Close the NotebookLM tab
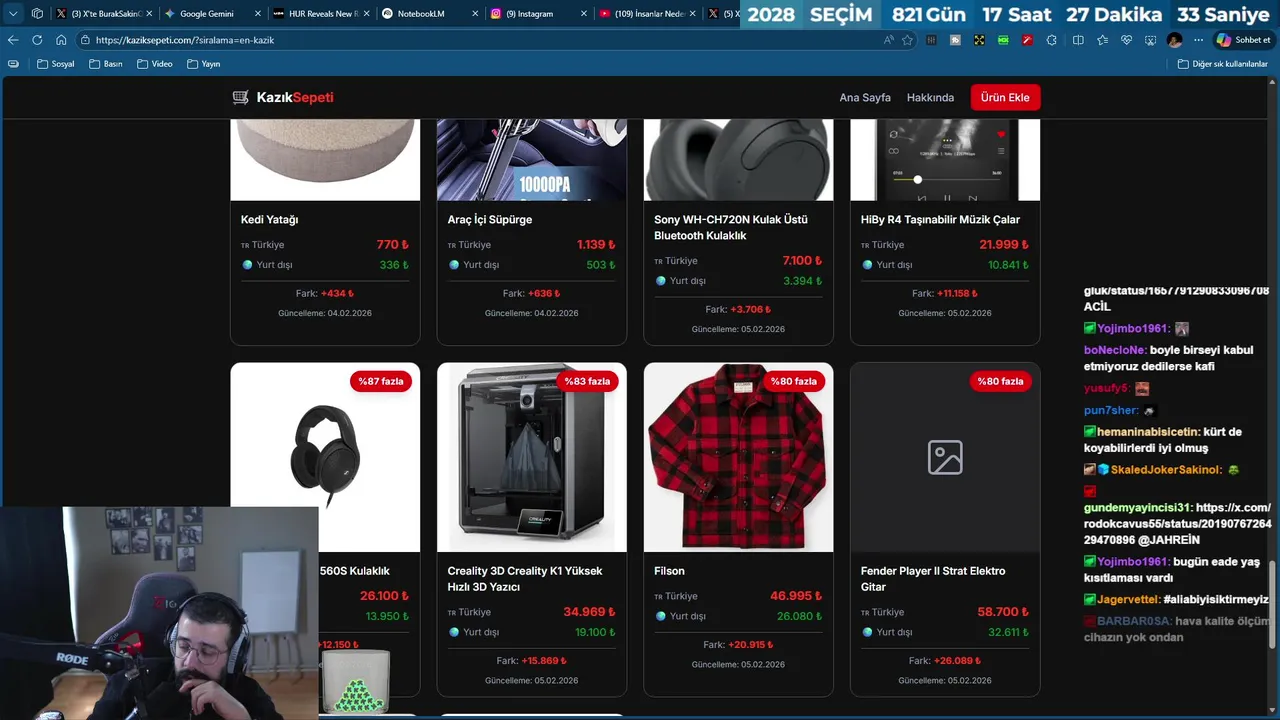Viewport: 1280px width, 720px height. point(475,14)
